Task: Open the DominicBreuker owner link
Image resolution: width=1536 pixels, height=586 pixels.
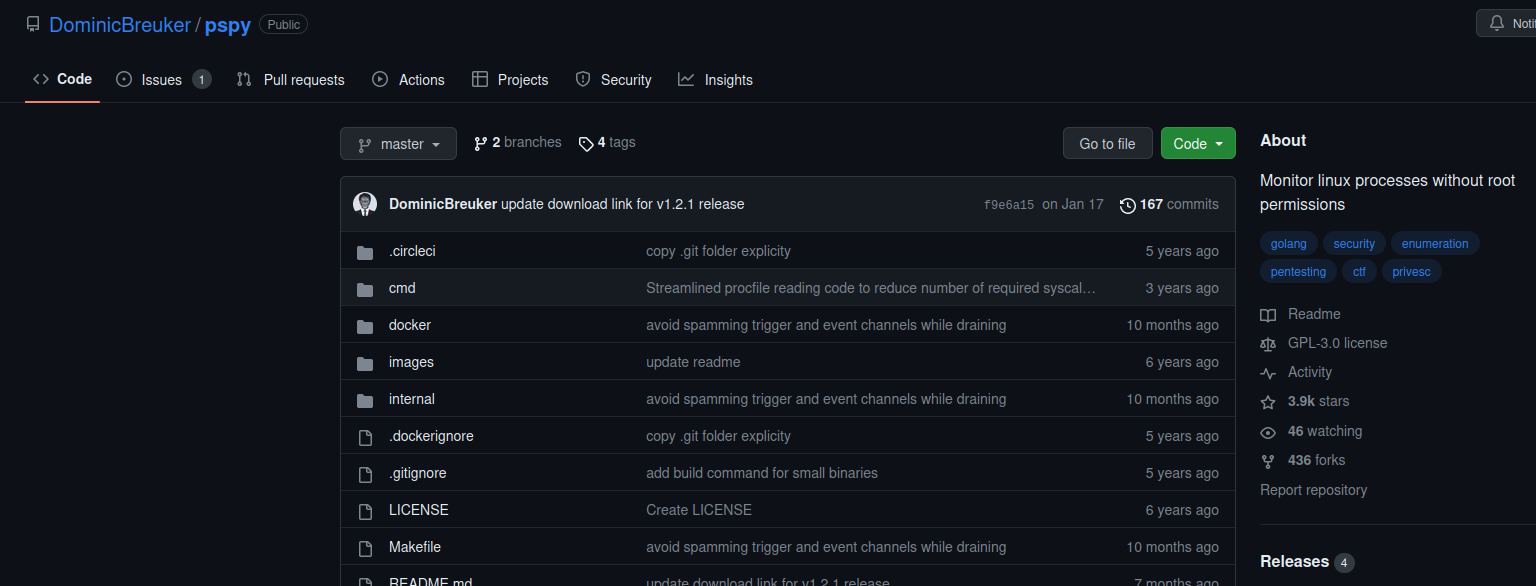Action: point(120,25)
